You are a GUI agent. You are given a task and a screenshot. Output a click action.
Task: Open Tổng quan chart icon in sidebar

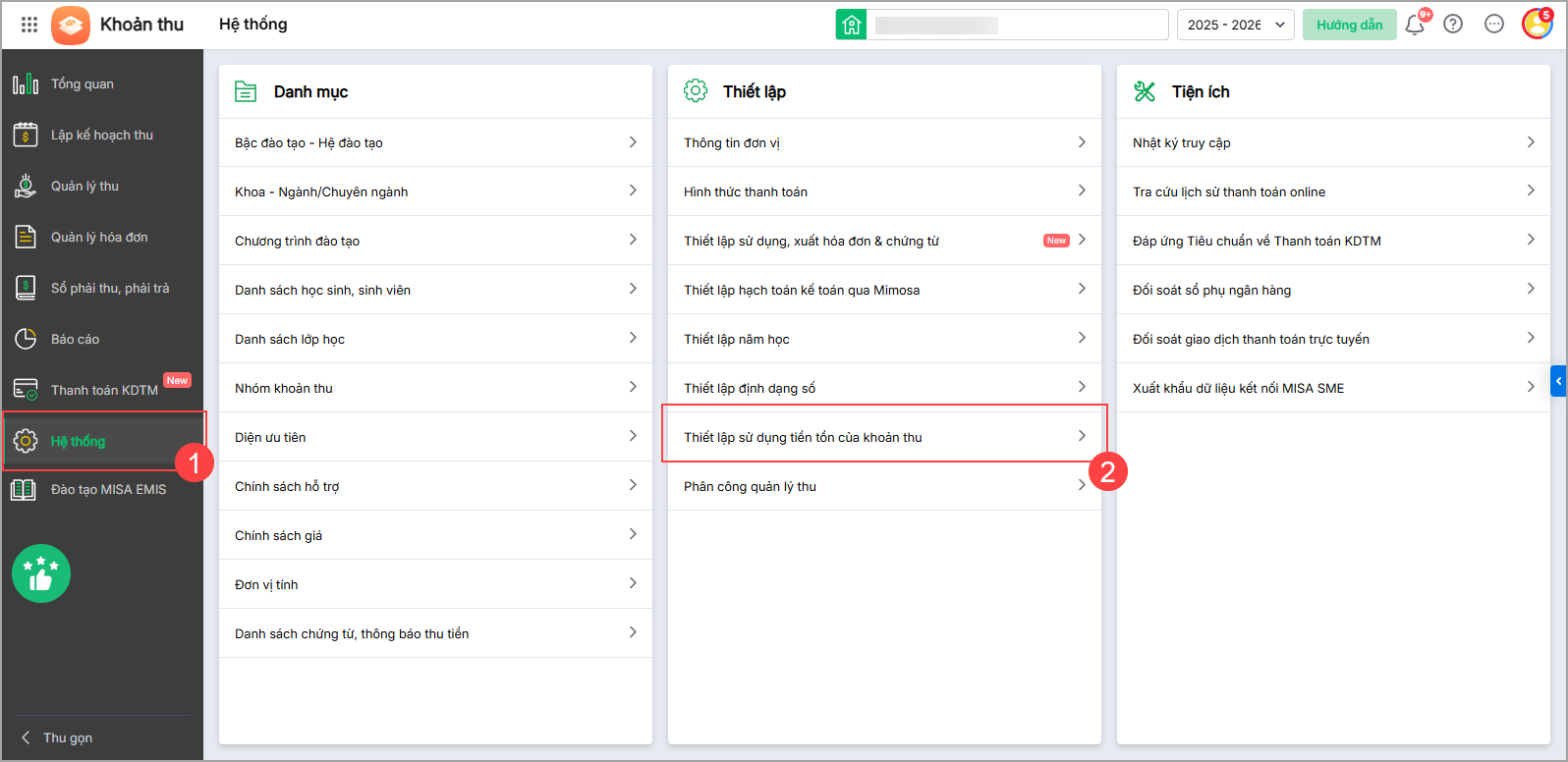pyautogui.click(x=26, y=84)
